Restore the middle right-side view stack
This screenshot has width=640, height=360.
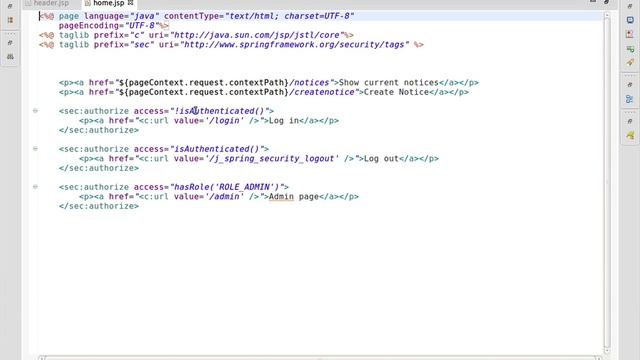[x=630, y=85]
